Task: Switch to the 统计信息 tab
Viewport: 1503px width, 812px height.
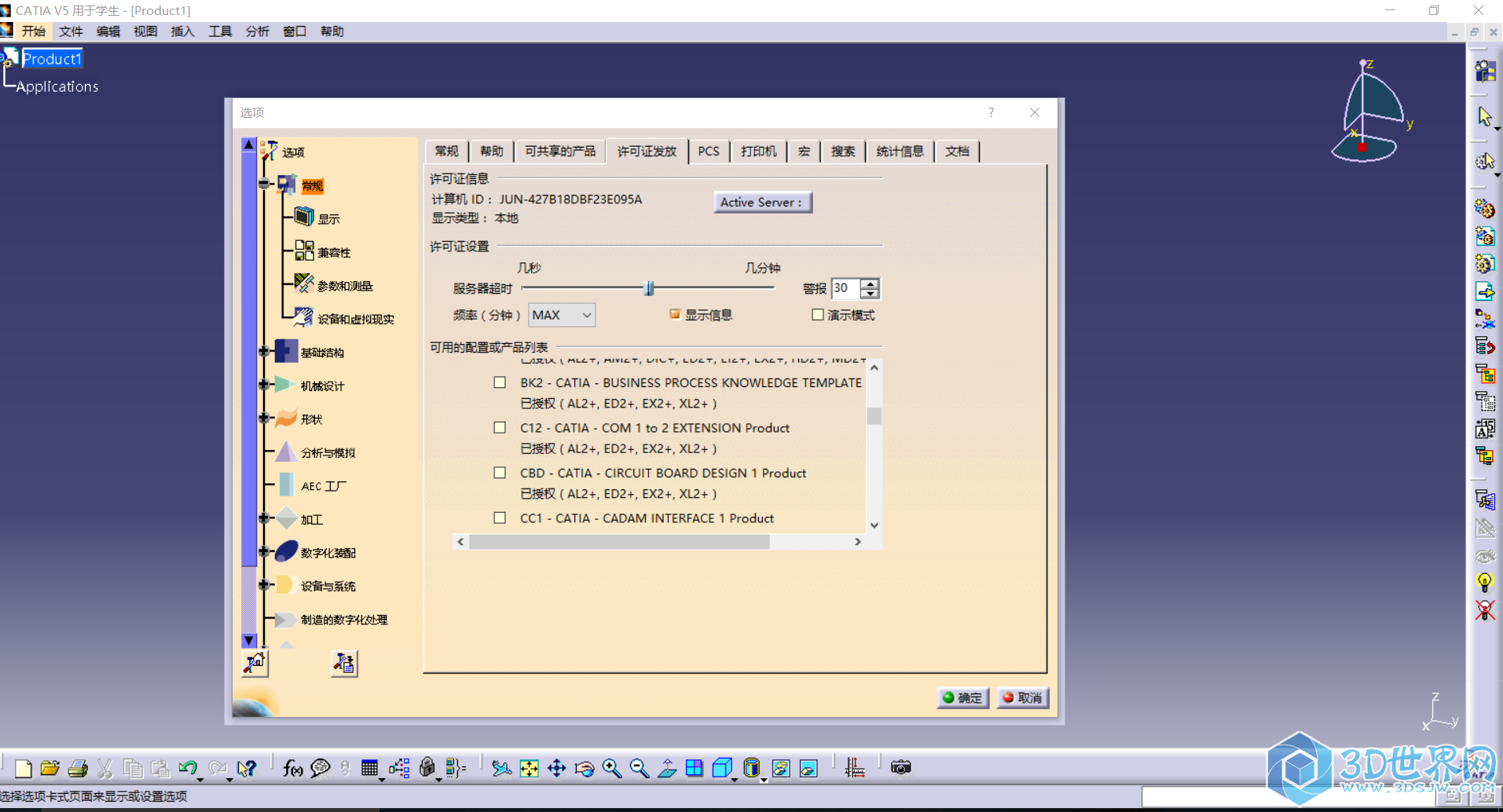Action: tap(900, 152)
